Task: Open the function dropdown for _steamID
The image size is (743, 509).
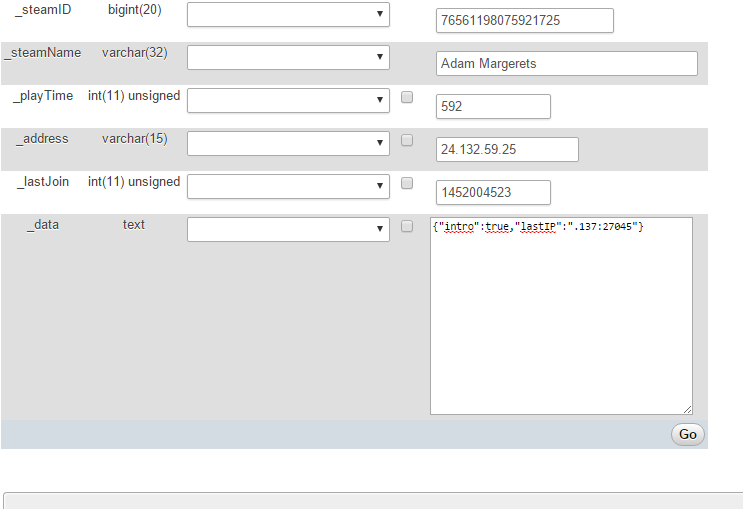Action: [x=288, y=15]
